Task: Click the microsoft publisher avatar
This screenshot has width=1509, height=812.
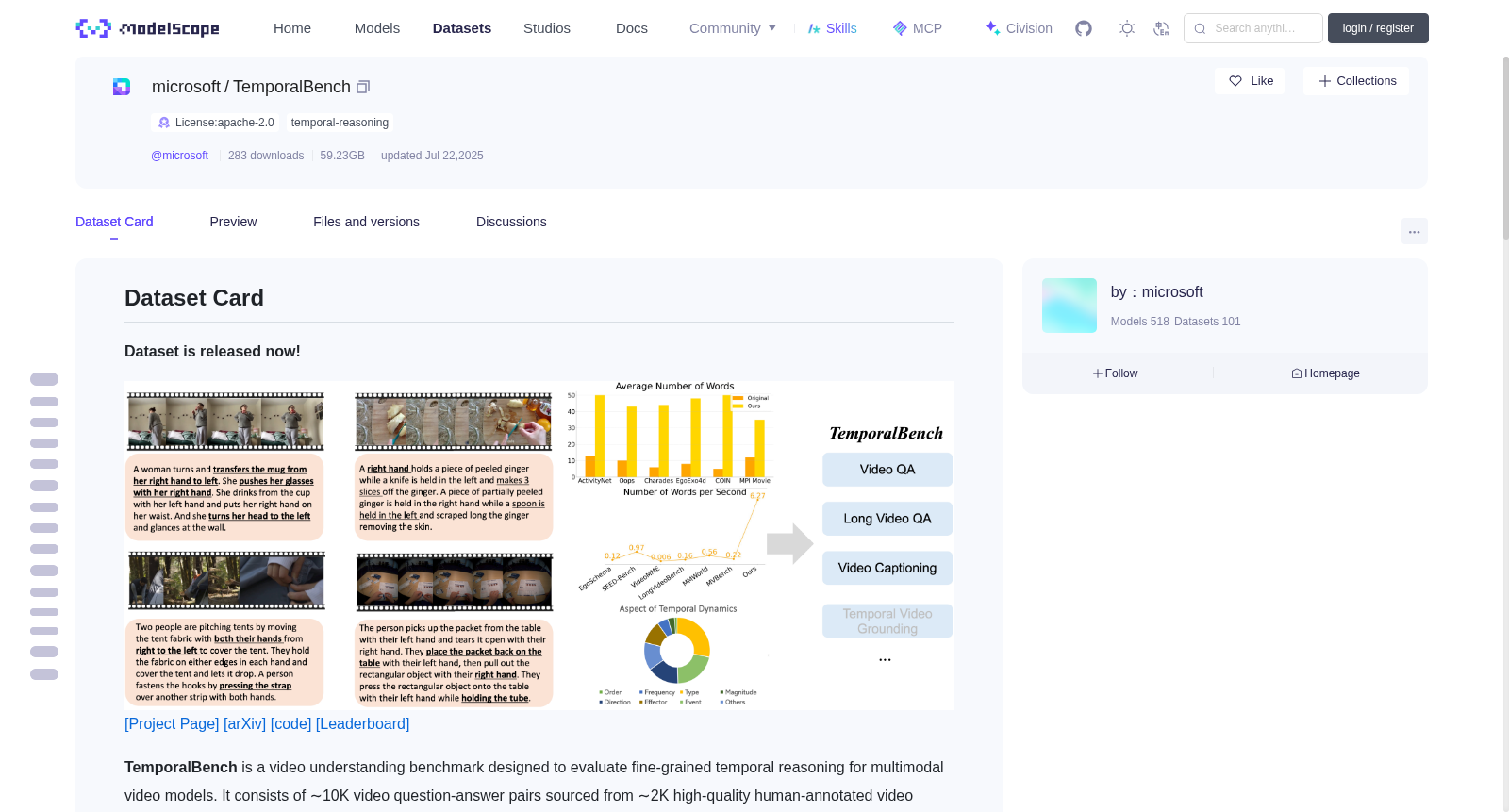Action: click(x=1070, y=306)
